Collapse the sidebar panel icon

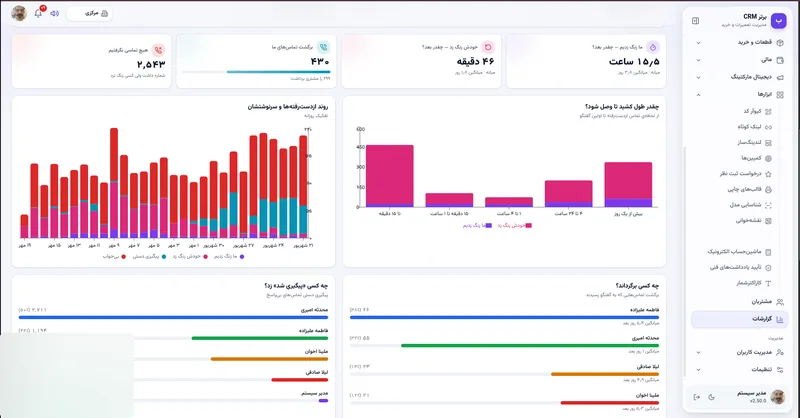(x=695, y=21)
